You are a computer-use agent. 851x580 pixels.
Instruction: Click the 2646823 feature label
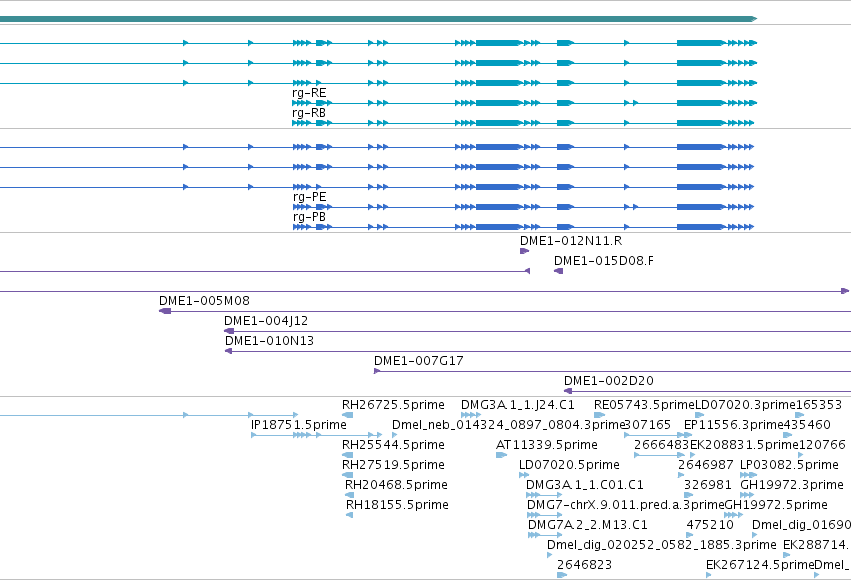point(585,565)
